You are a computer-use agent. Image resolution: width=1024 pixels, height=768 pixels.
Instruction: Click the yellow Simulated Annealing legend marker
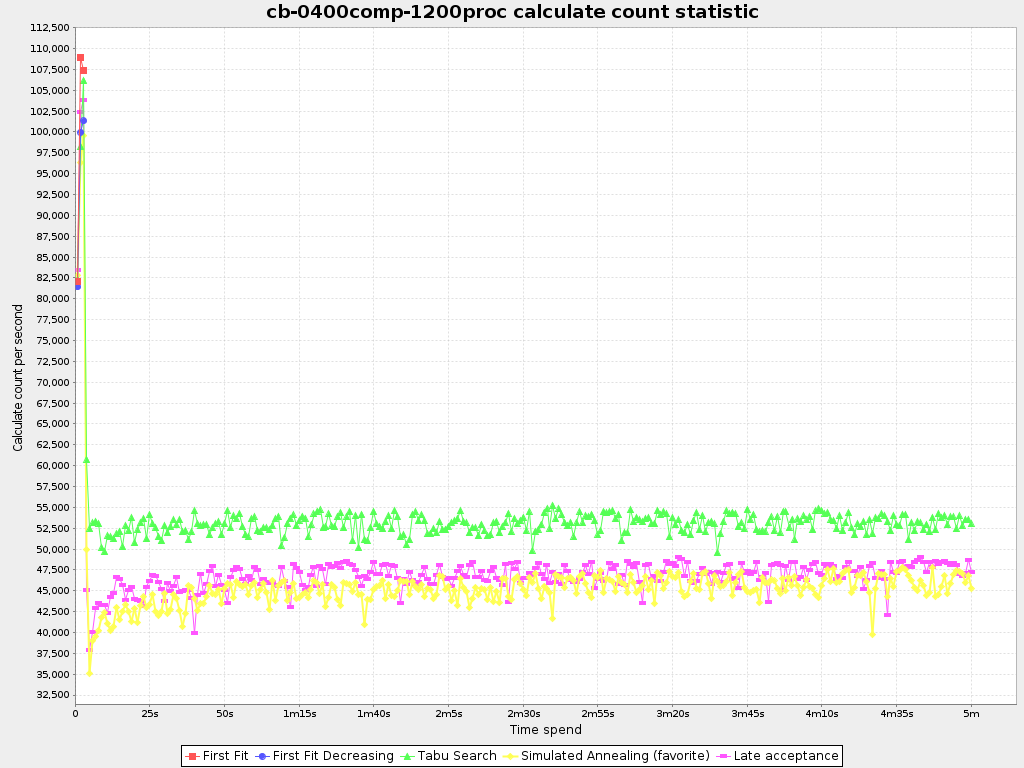point(510,756)
